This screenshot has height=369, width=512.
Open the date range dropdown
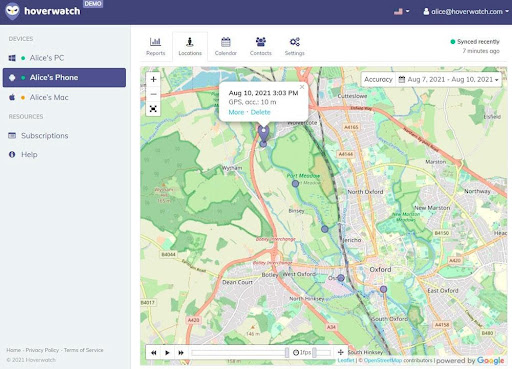(448, 79)
